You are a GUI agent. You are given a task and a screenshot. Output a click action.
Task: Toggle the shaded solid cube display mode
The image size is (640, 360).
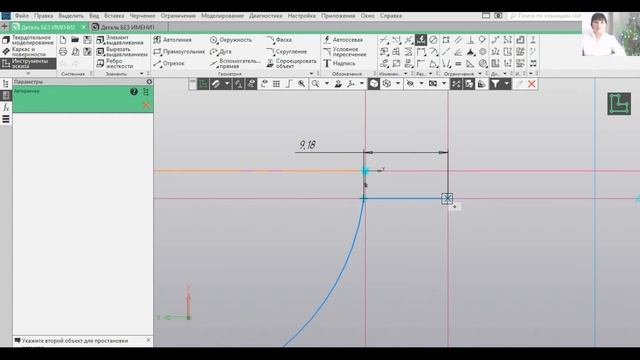374,84
